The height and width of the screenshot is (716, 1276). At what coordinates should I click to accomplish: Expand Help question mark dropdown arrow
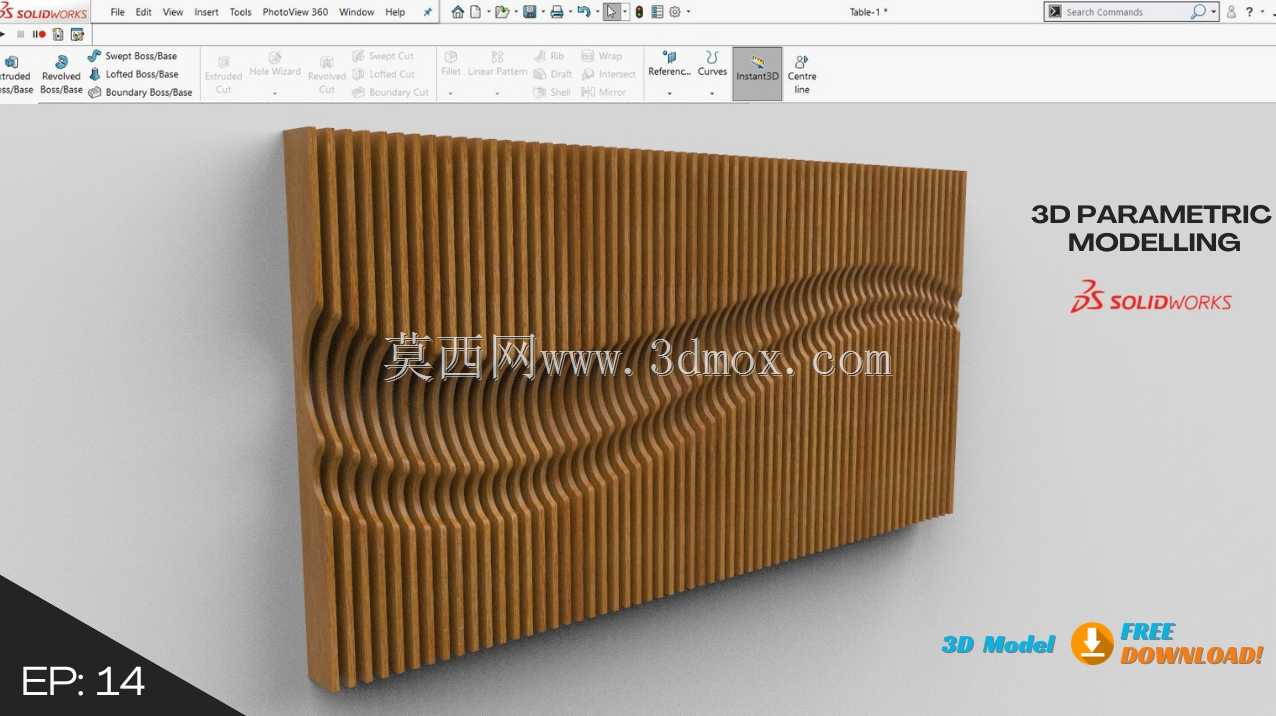point(1262,12)
